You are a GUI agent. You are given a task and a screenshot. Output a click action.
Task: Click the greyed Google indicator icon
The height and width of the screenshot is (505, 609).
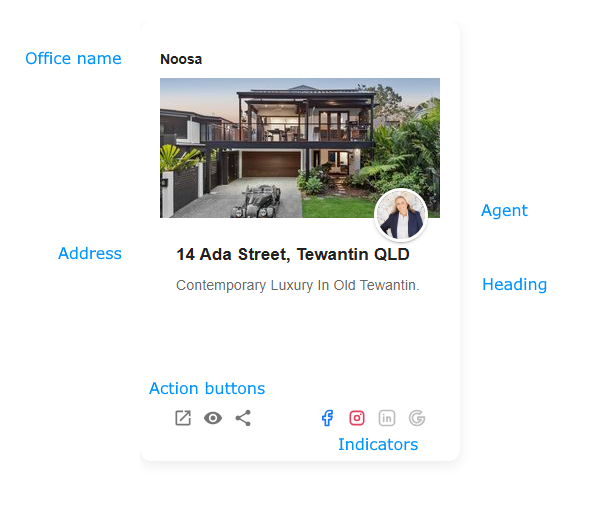[x=417, y=418]
